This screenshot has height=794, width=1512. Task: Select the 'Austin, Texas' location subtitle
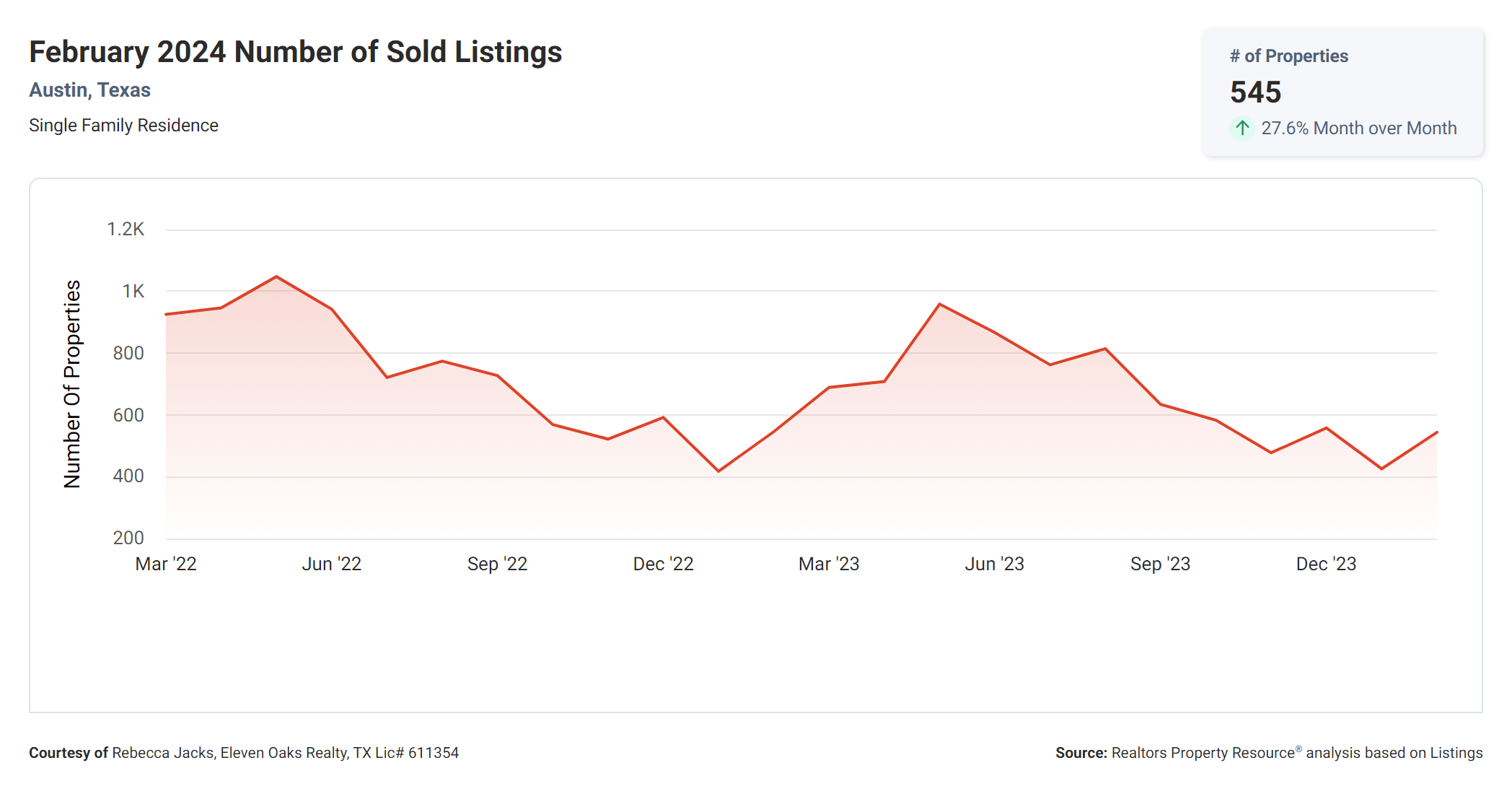point(89,90)
